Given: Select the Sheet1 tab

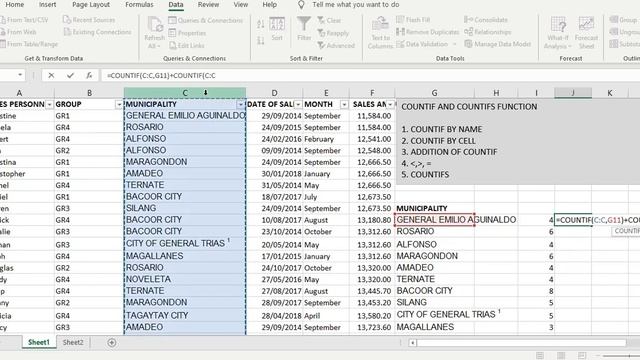Looking at the screenshot, I should tap(39, 342).
